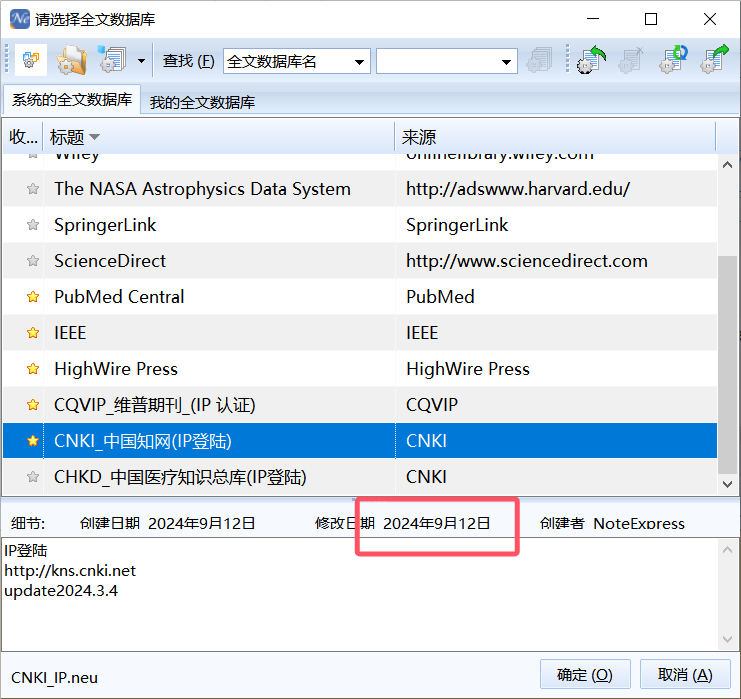
Task: Open the 全文数据库名 search field dropdown
Action: click(359, 62)
